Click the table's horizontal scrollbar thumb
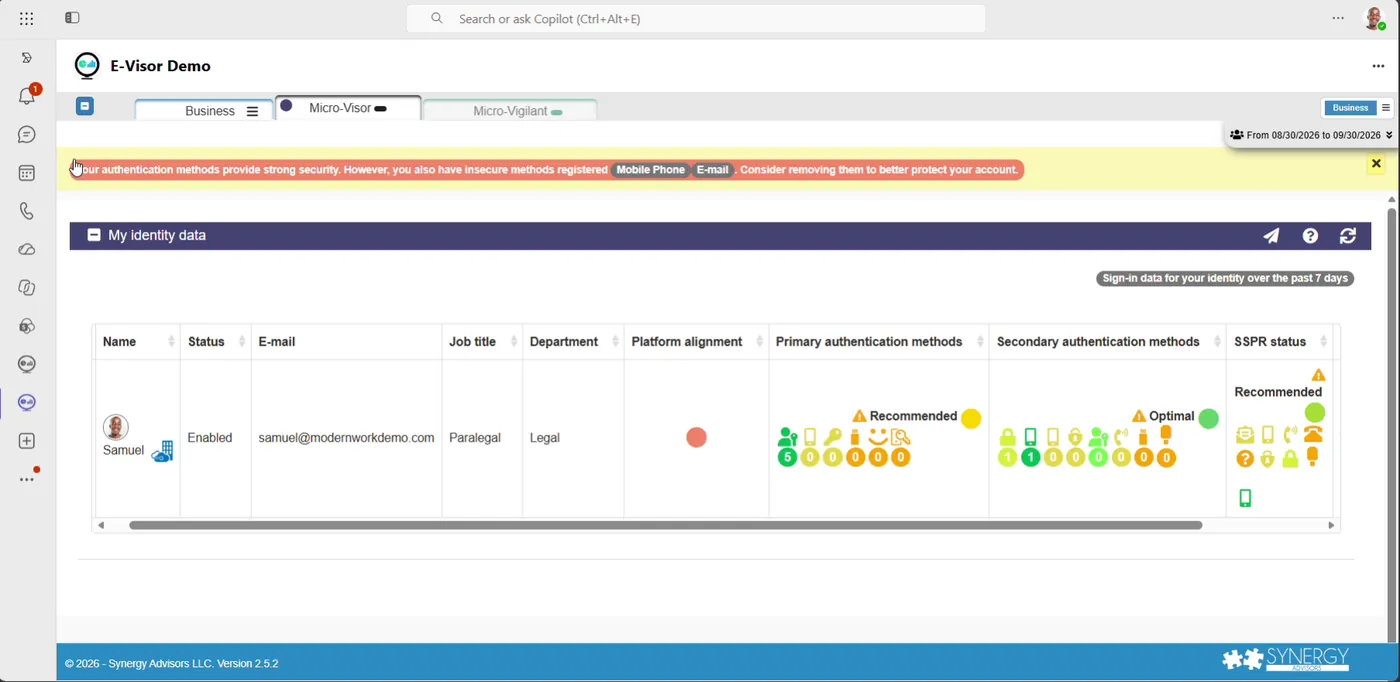The image size is (1400, 682). click(x=665, y=525)
